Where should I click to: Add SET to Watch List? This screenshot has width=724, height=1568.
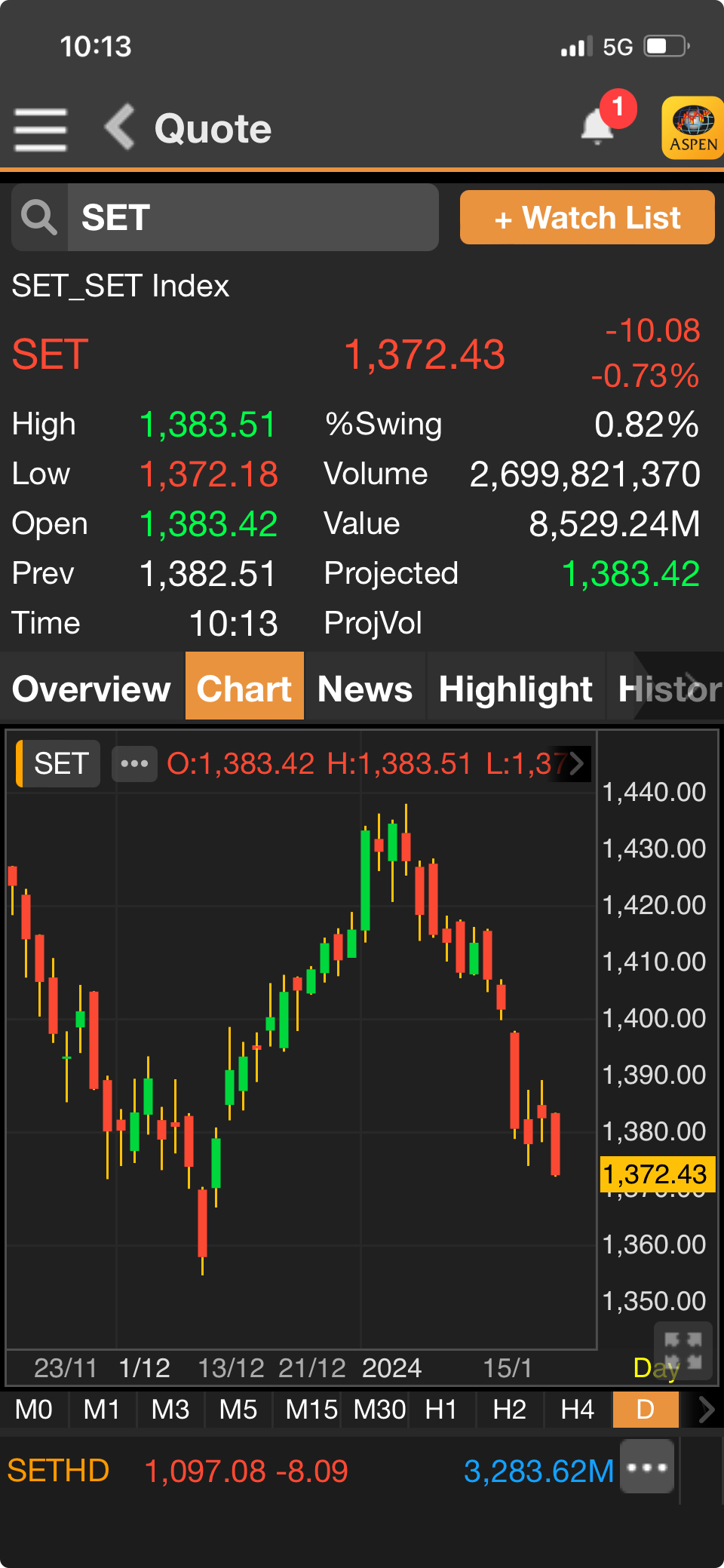pos(587,218)
